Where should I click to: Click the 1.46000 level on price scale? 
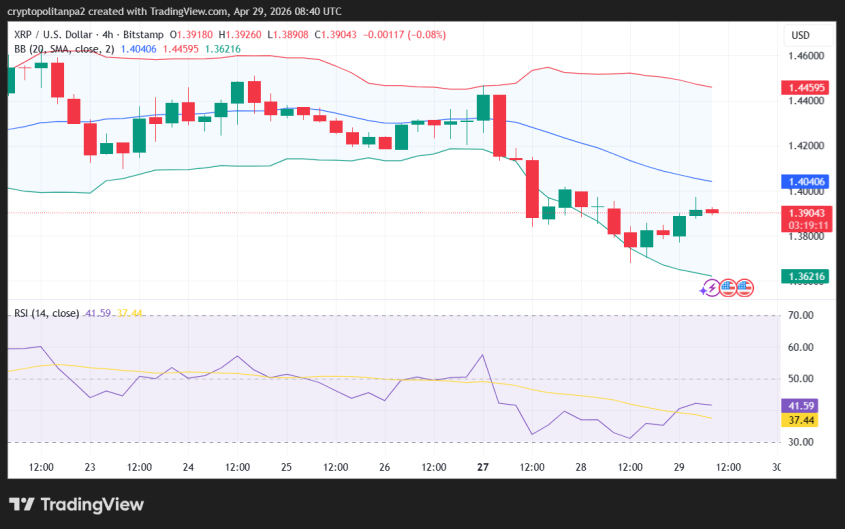pos(806,57)
